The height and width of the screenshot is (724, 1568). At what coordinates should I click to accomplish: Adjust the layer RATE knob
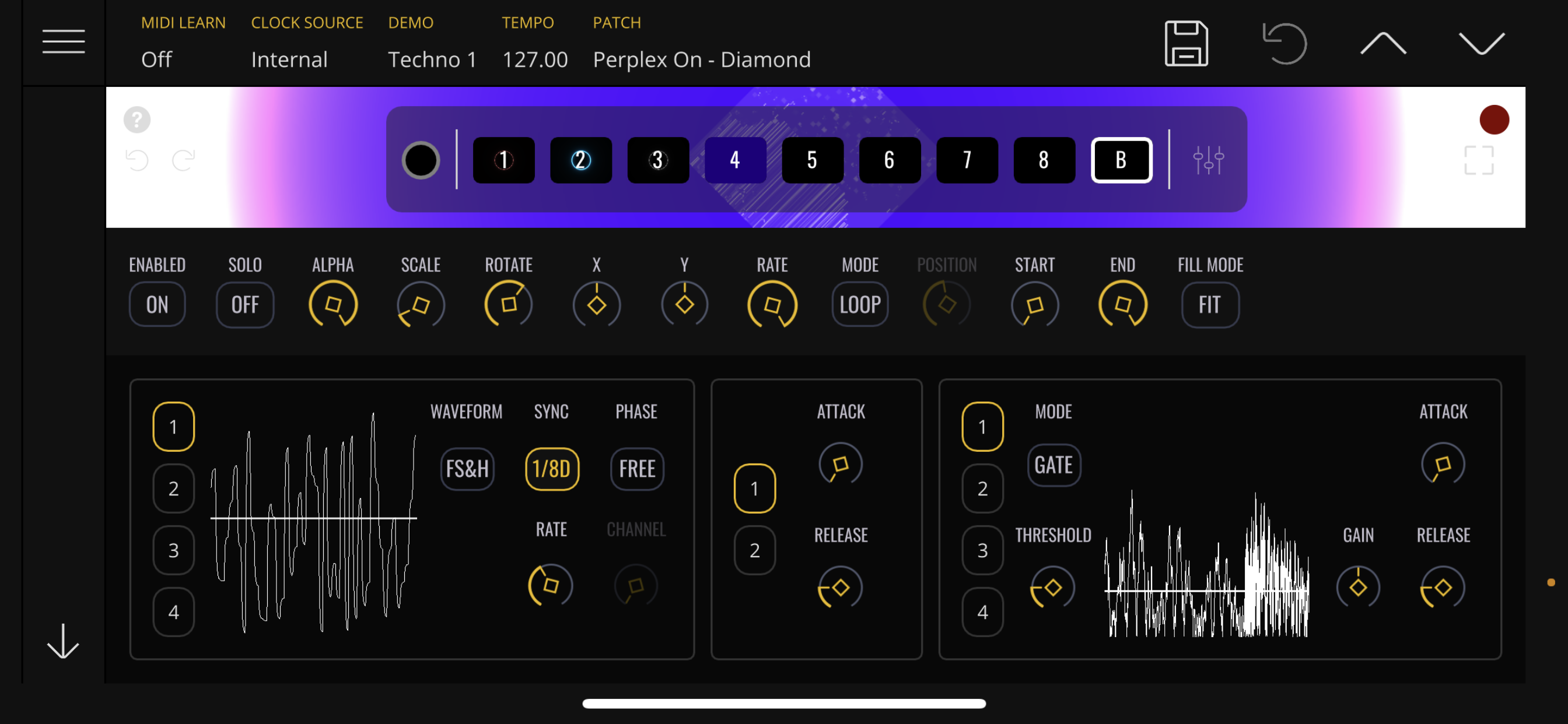tap(772, 304)
